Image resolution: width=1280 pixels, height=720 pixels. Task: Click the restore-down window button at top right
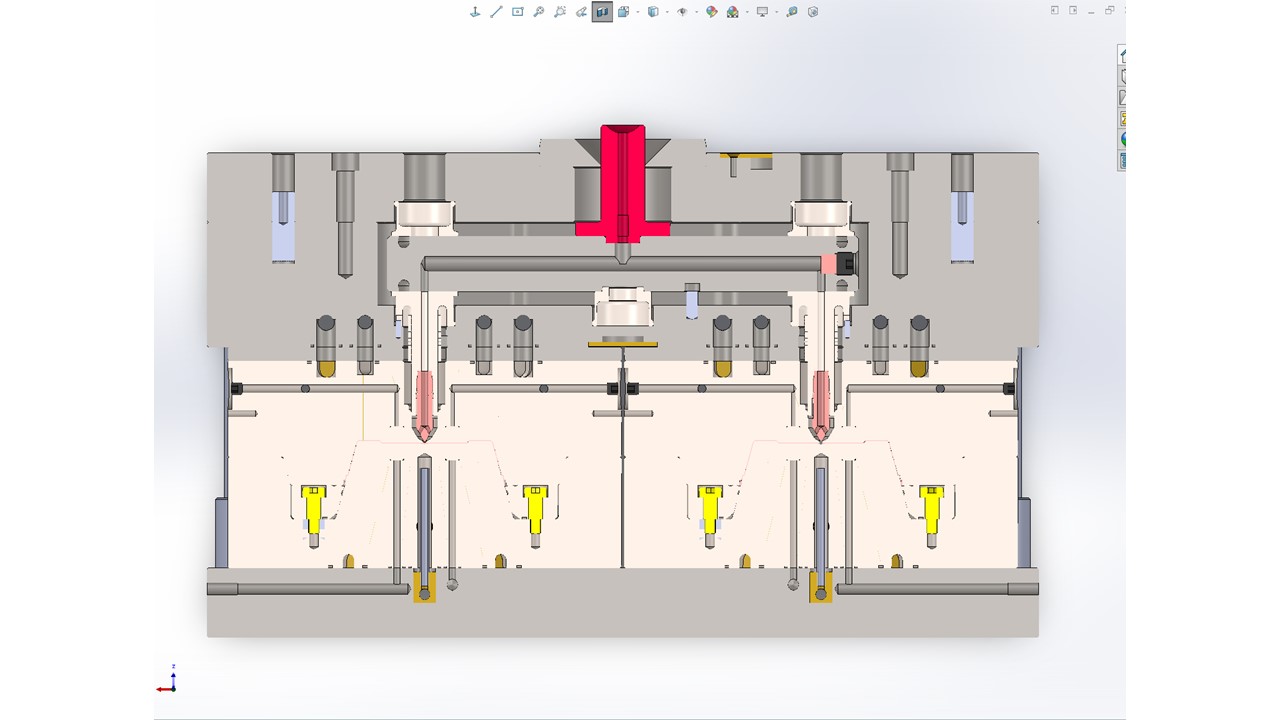tap(1109, 10)
